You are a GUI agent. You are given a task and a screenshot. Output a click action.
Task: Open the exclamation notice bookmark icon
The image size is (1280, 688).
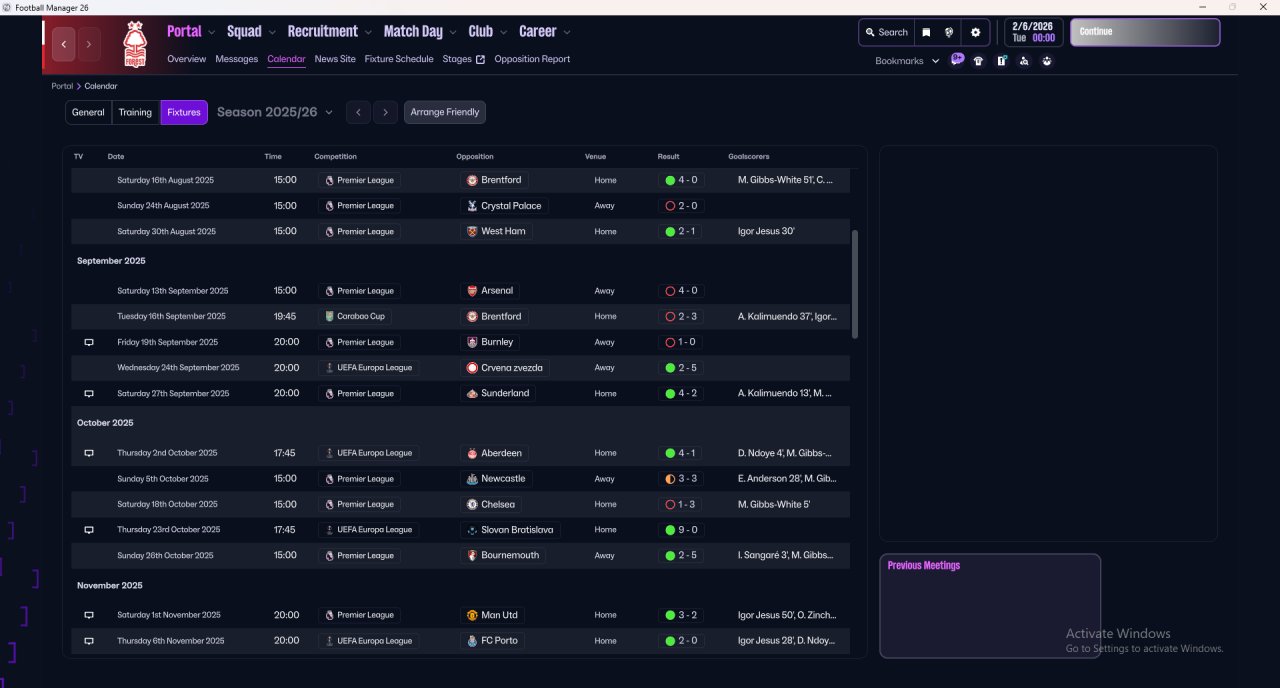[x=1001, y=61]
